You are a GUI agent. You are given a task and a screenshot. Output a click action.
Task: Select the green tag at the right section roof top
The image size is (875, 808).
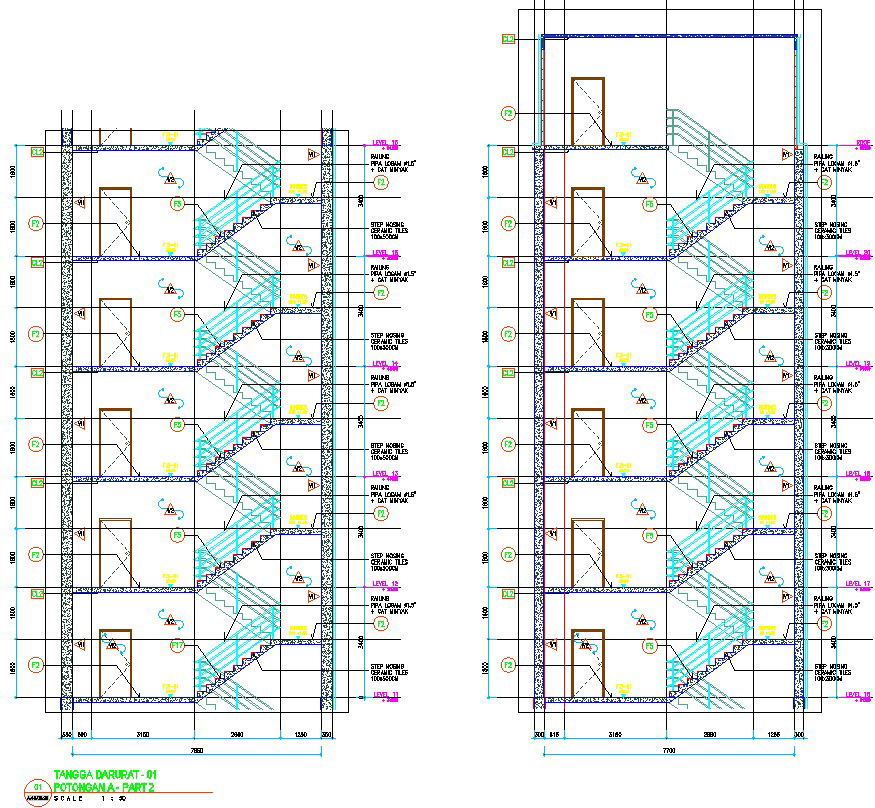508,39
